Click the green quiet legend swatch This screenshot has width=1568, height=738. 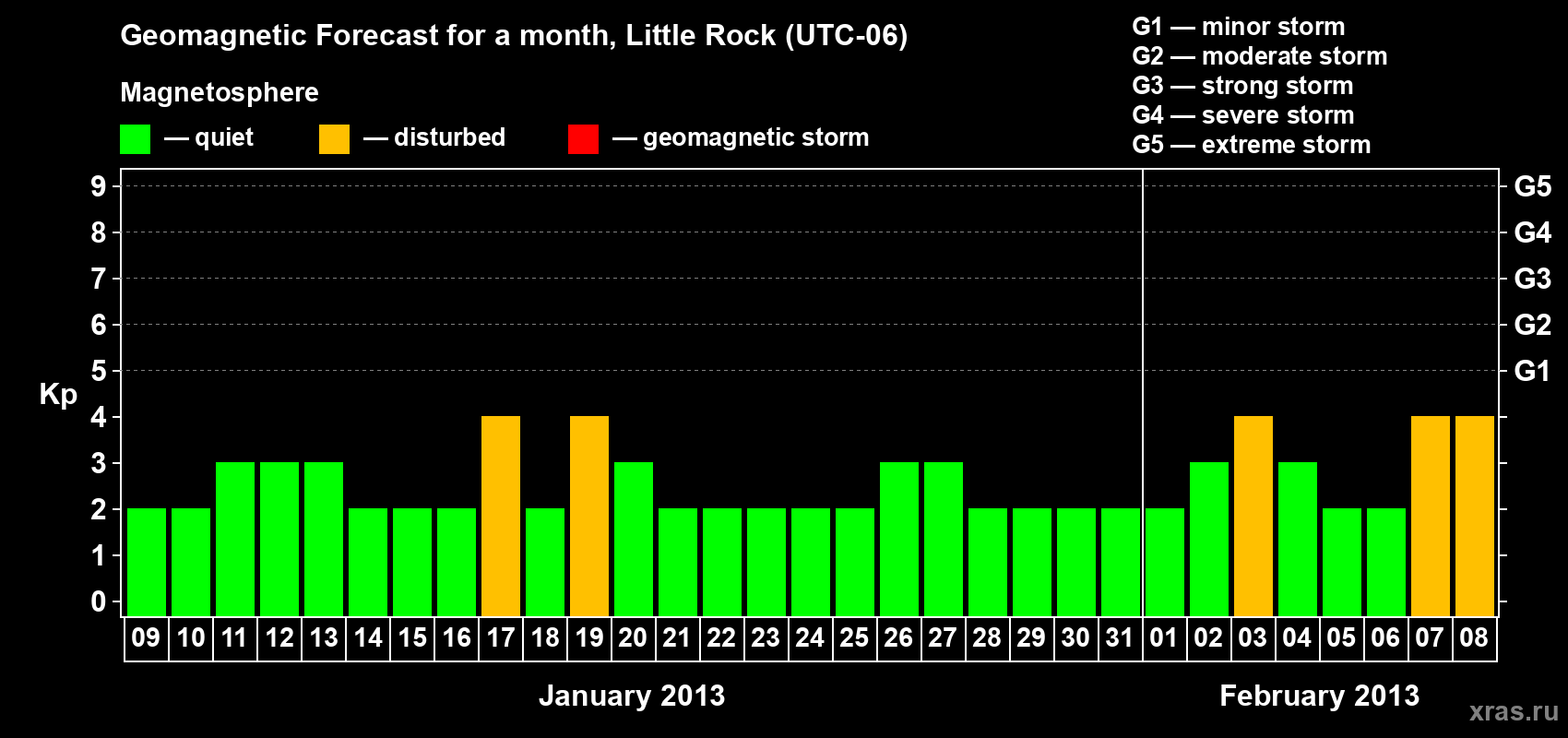point(136,139)
